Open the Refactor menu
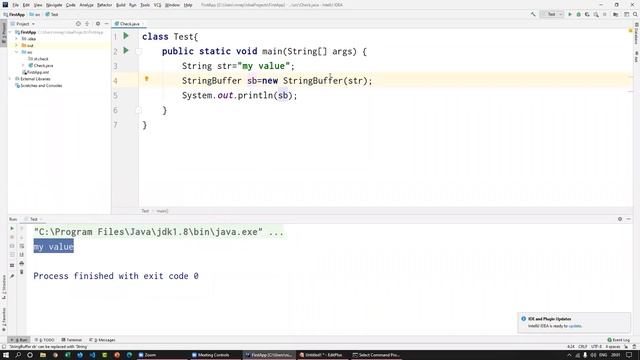Viewport: 640px width, 360px height. [104, 5]
